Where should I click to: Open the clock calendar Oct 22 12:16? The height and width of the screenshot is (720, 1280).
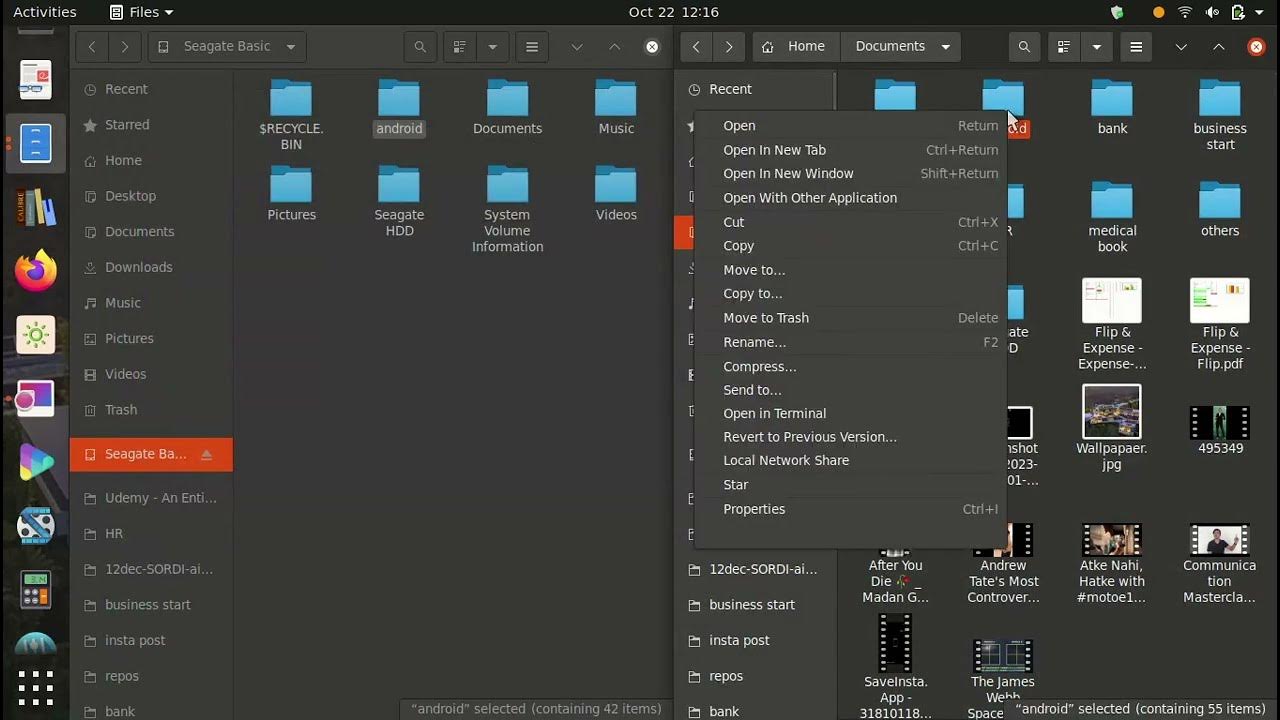click(x=674, y=12)
